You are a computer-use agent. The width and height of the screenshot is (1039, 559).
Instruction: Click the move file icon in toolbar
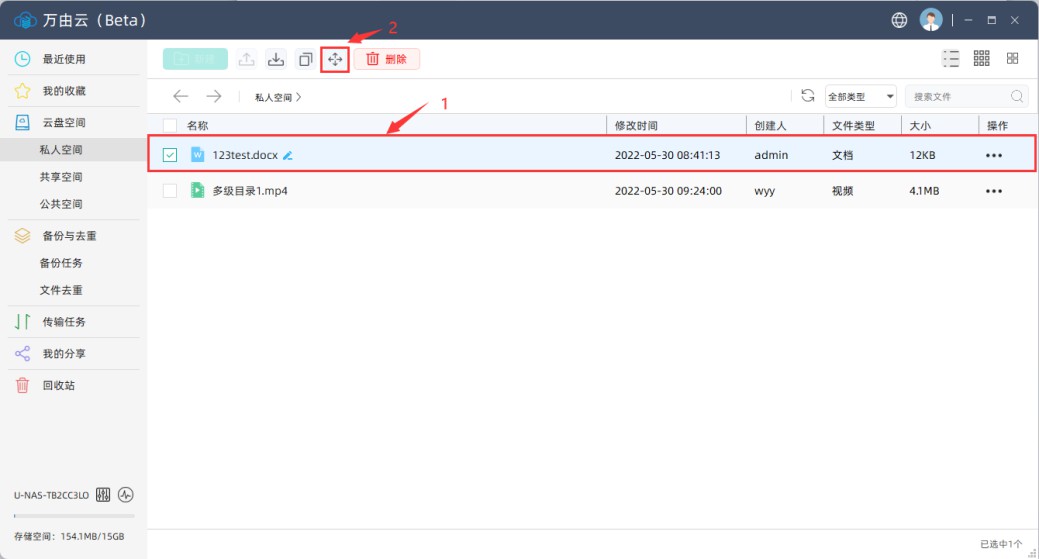(335, 60)
